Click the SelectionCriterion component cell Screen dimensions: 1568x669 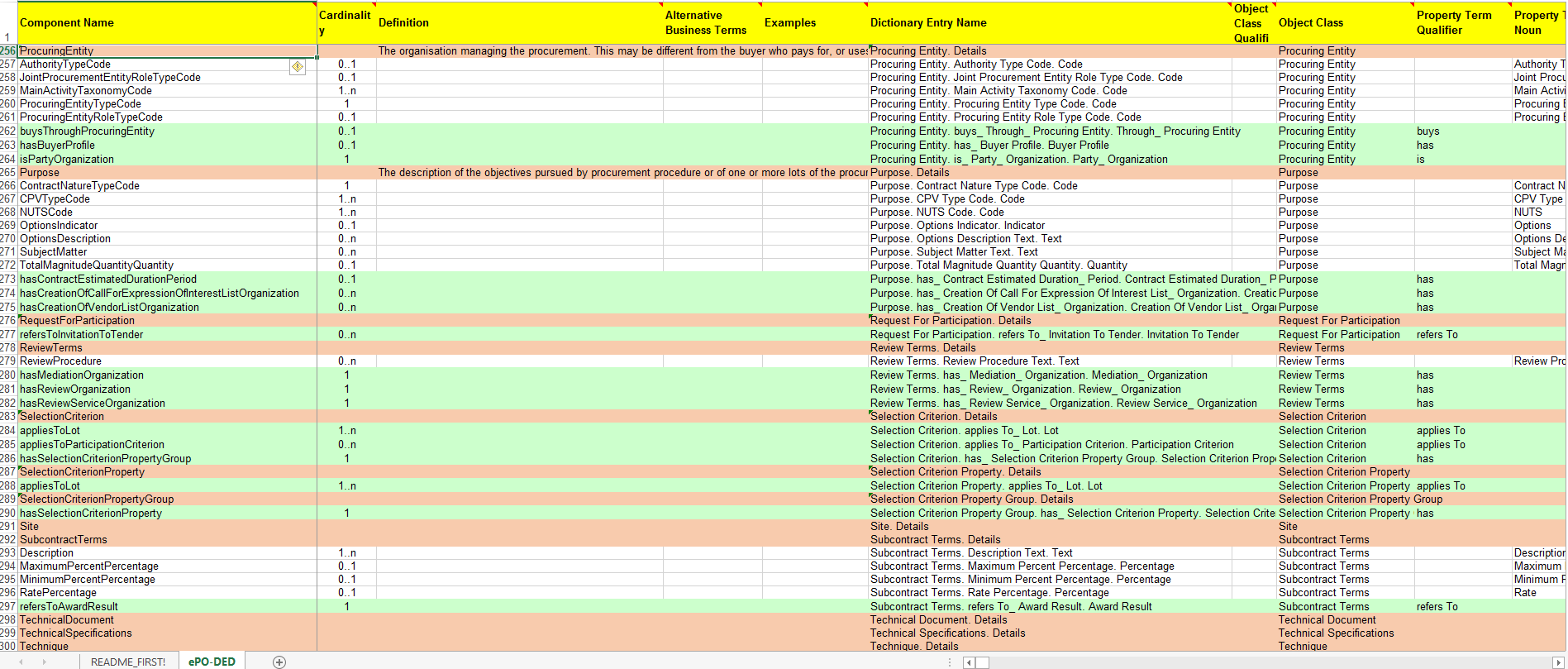tap(167, 417)
